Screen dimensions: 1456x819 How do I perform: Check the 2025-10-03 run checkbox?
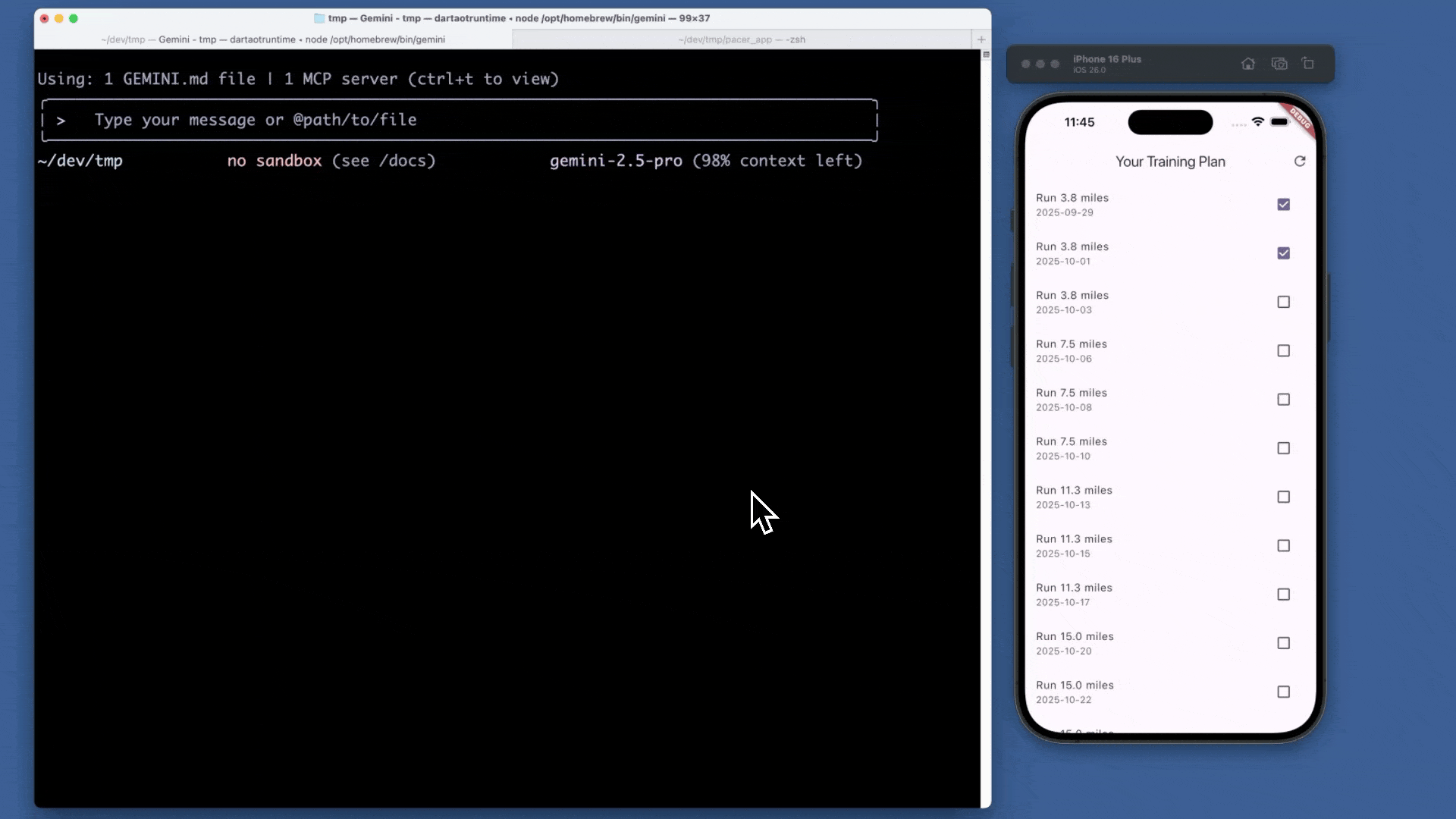[1283, 302]
